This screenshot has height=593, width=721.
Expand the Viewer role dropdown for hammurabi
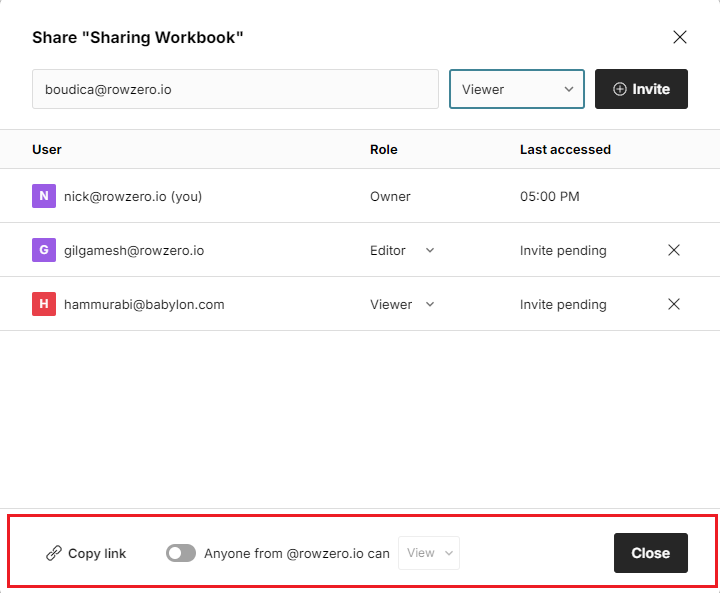point(403,304)
